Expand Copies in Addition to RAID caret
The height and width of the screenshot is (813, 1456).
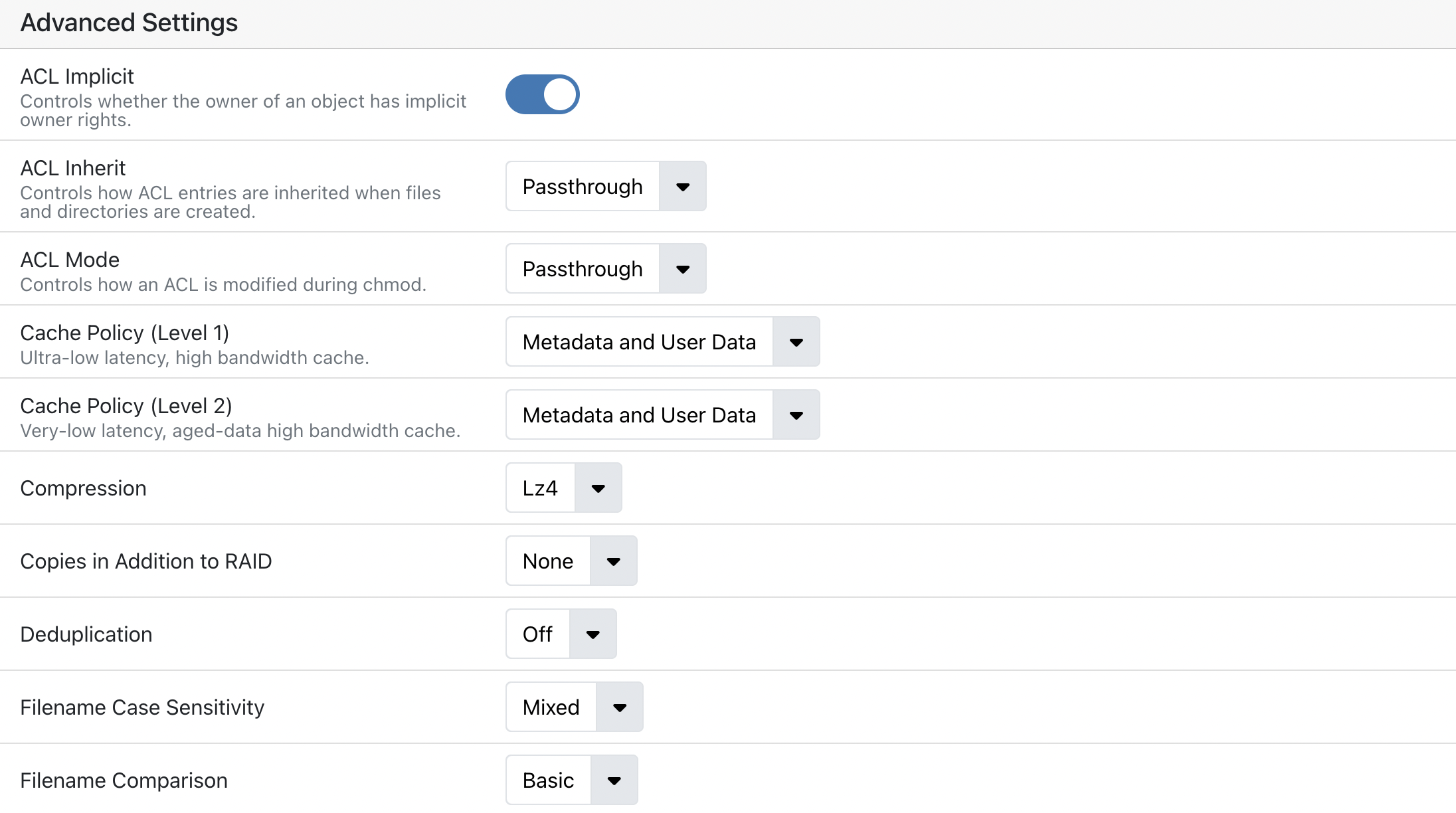point(613,561)
